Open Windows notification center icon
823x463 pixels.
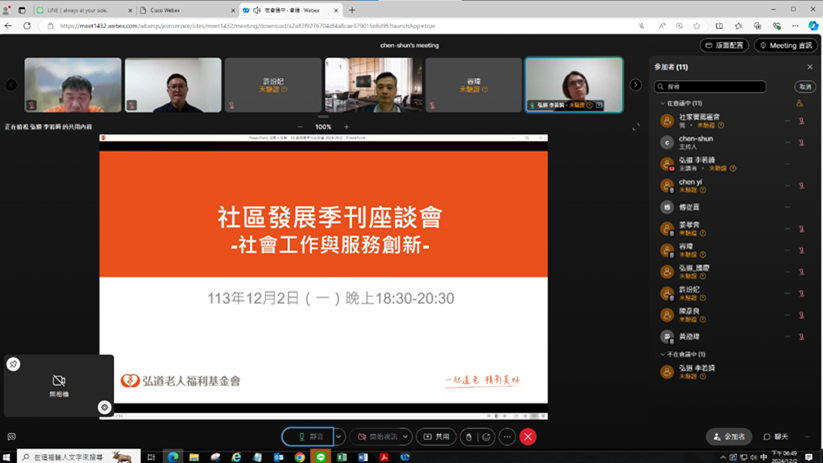[x=809, y=457]
